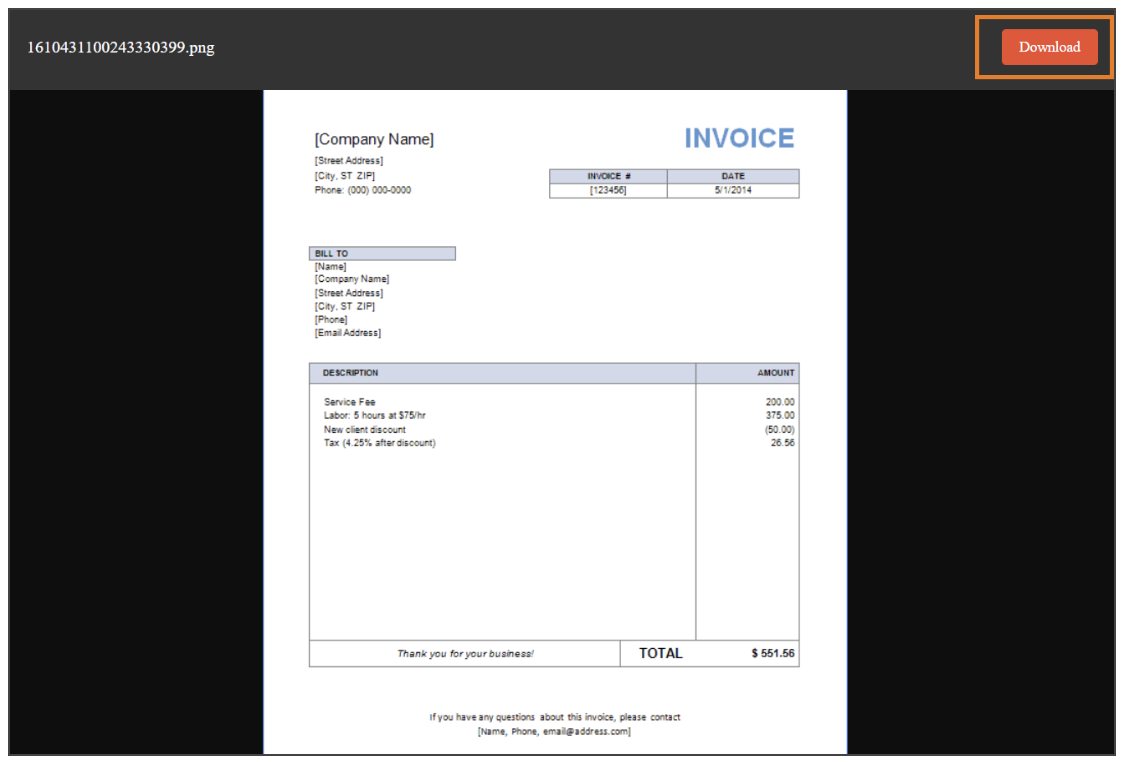Select the New client discount entry

point(365,430)
